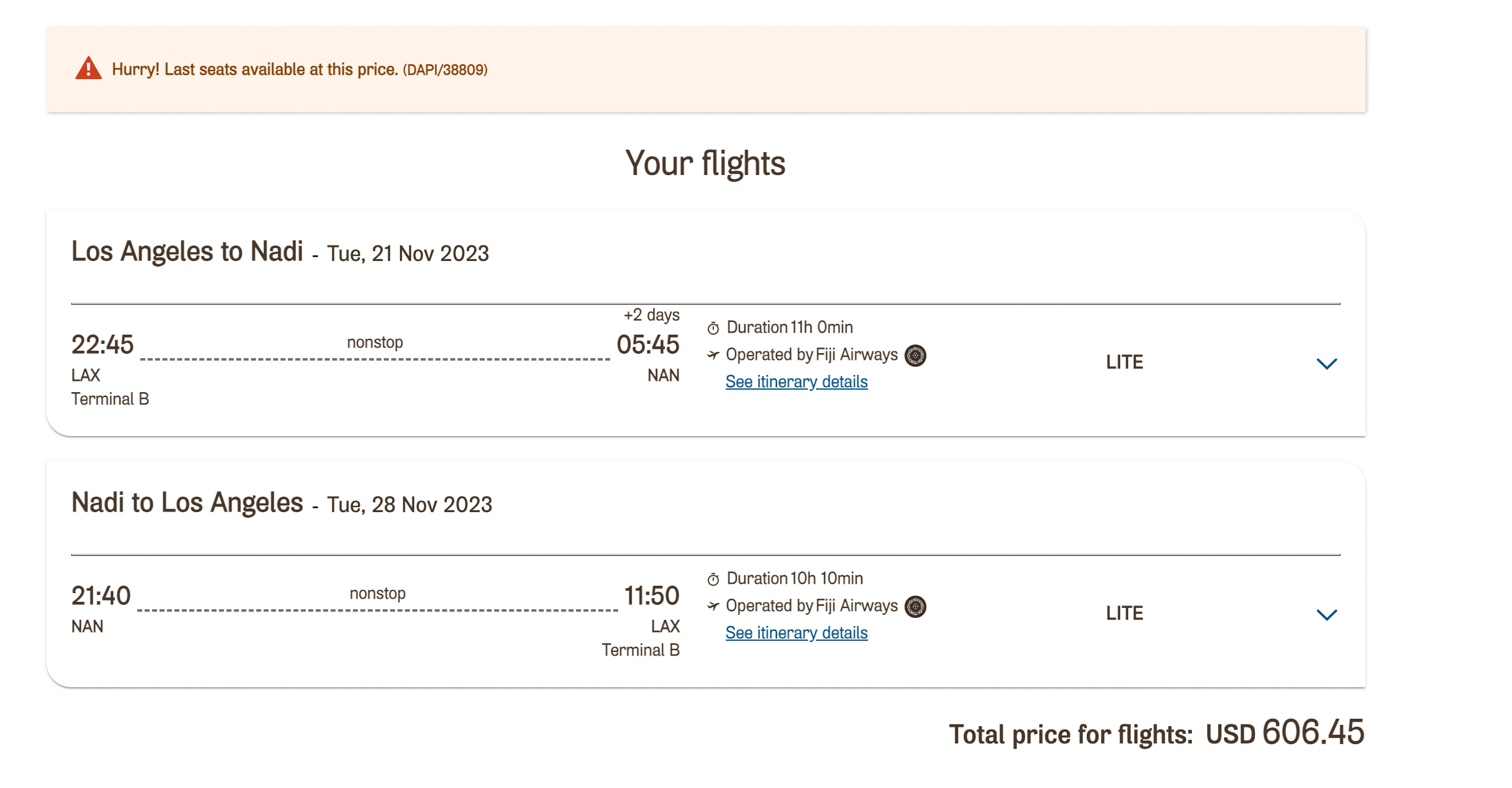Open See itinerary details for the LAX departure
This screenshot has height=788, width=1512.
click(796, 382)
